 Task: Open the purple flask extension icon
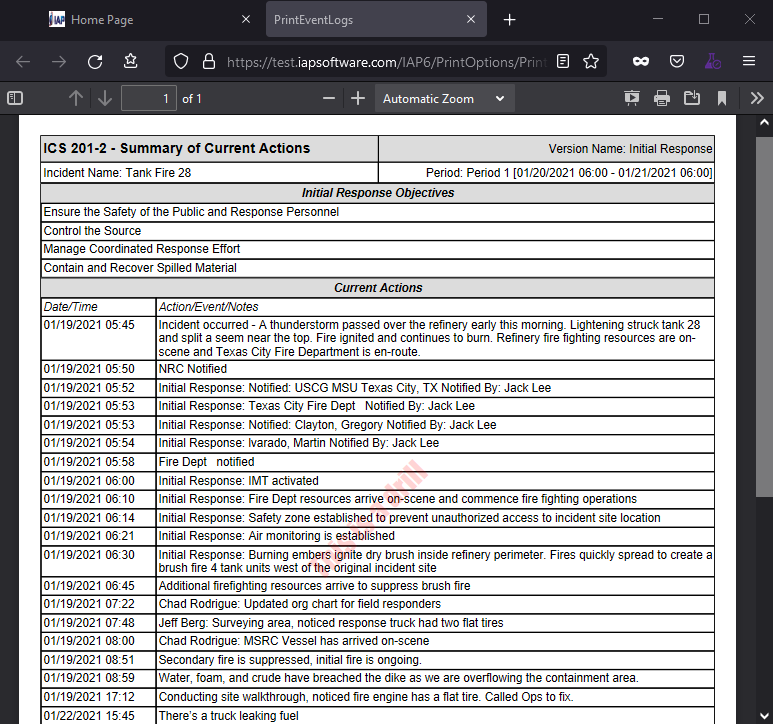[713, 62]
